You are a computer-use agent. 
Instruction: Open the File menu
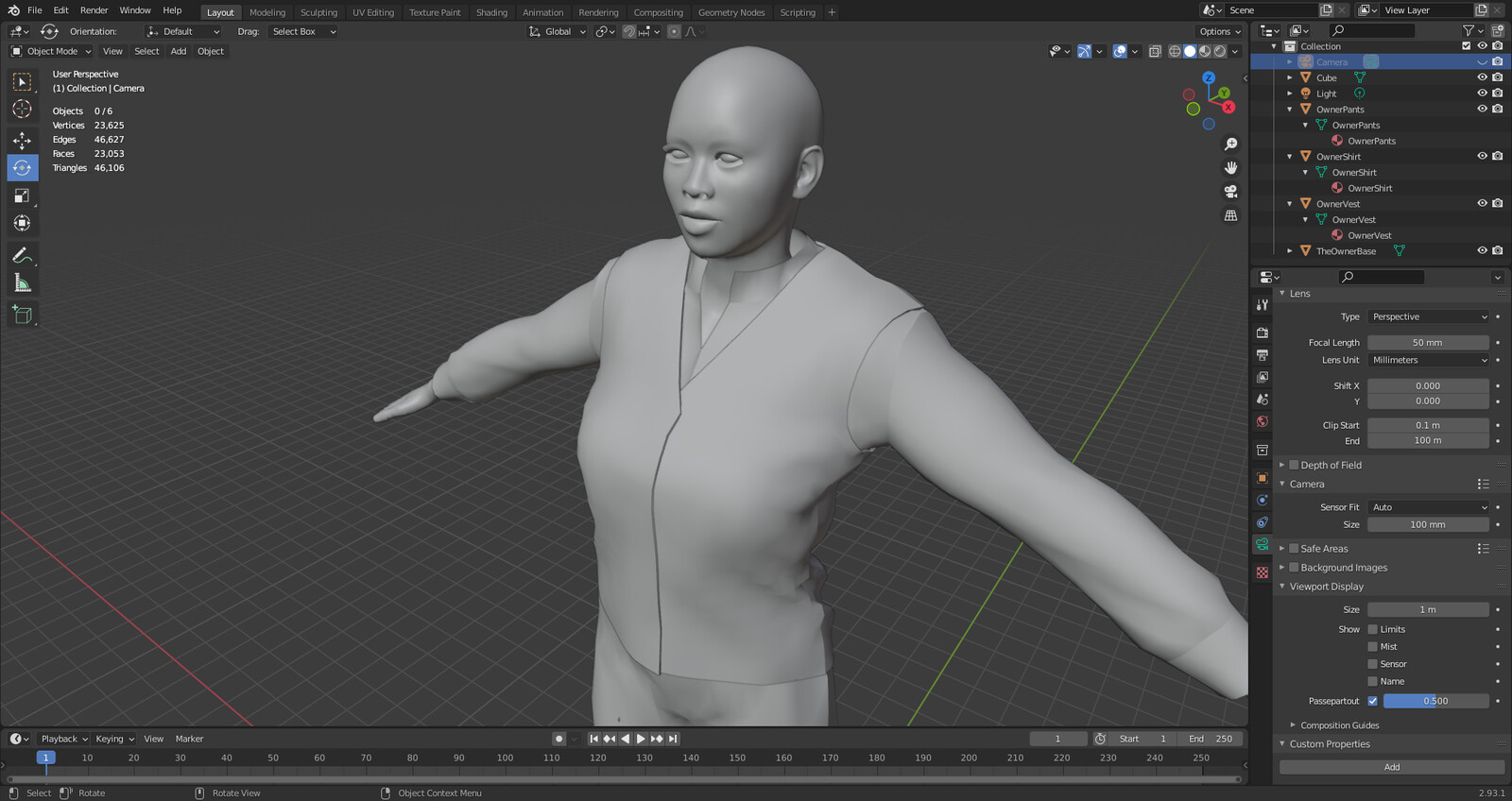click(35, 10)
